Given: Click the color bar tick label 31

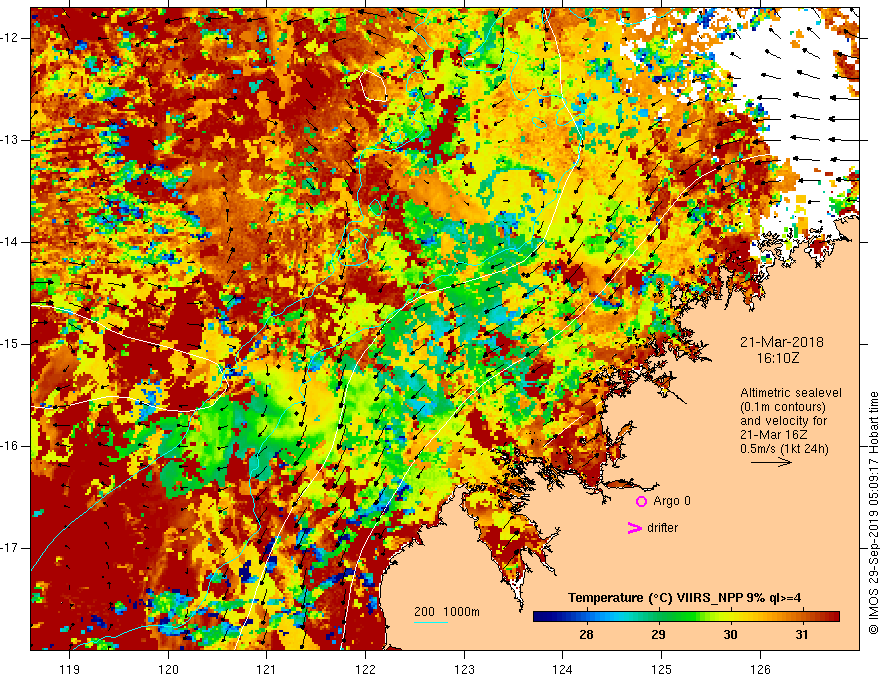Looking at the screenshot, I should 801,635.
